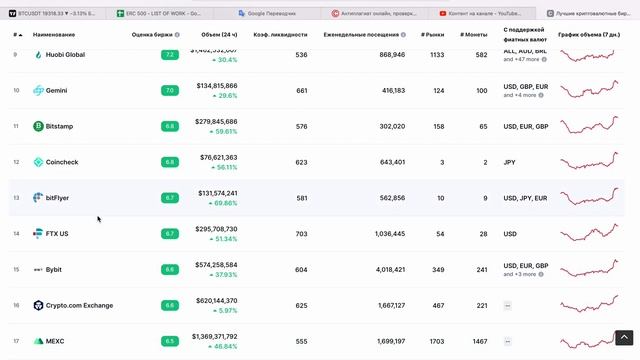Open Huobi Global exchange page
The image size is (640, 360).
click(65, 55)
